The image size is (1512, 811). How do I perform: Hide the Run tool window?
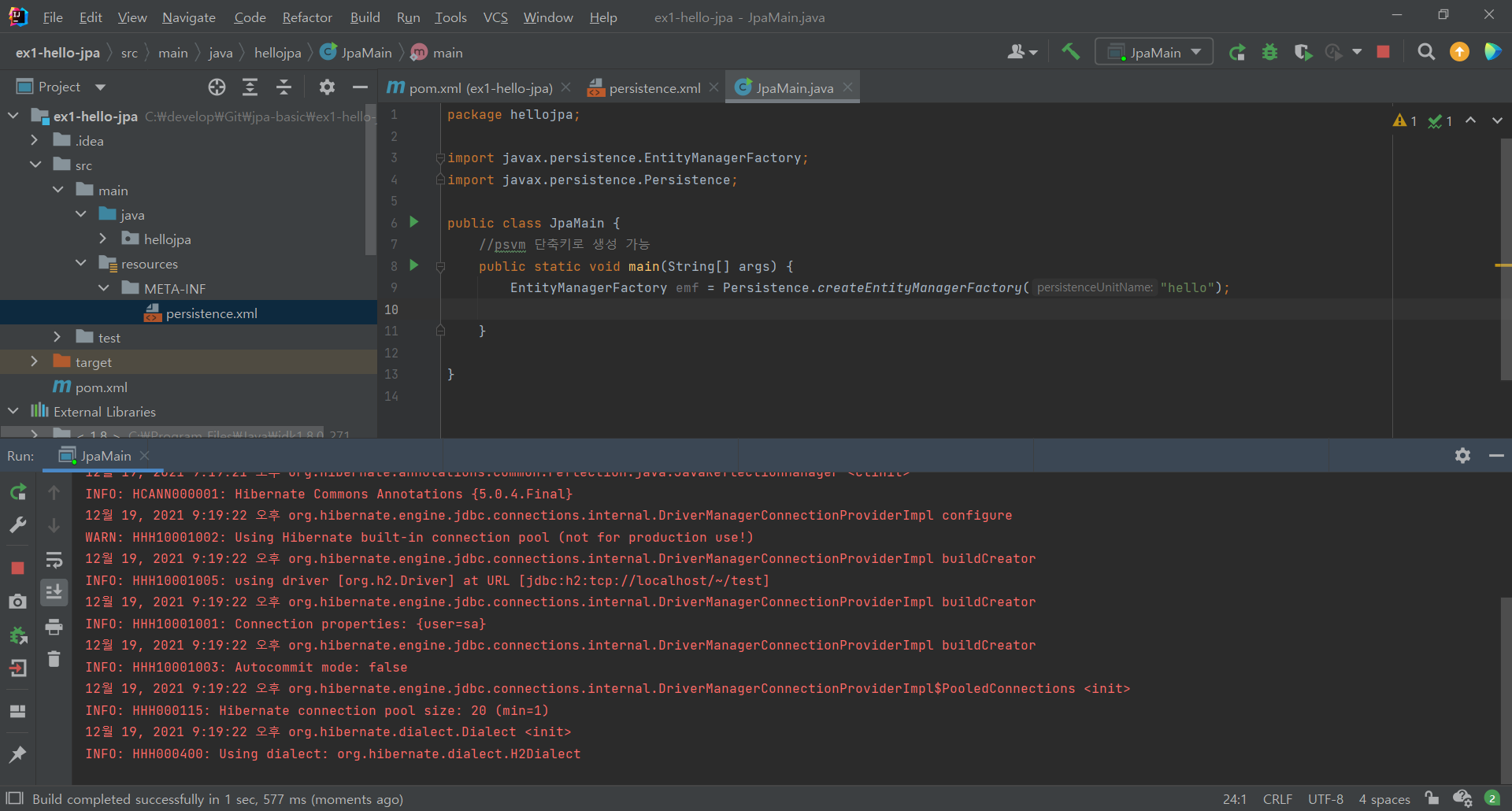point(1496,455)
